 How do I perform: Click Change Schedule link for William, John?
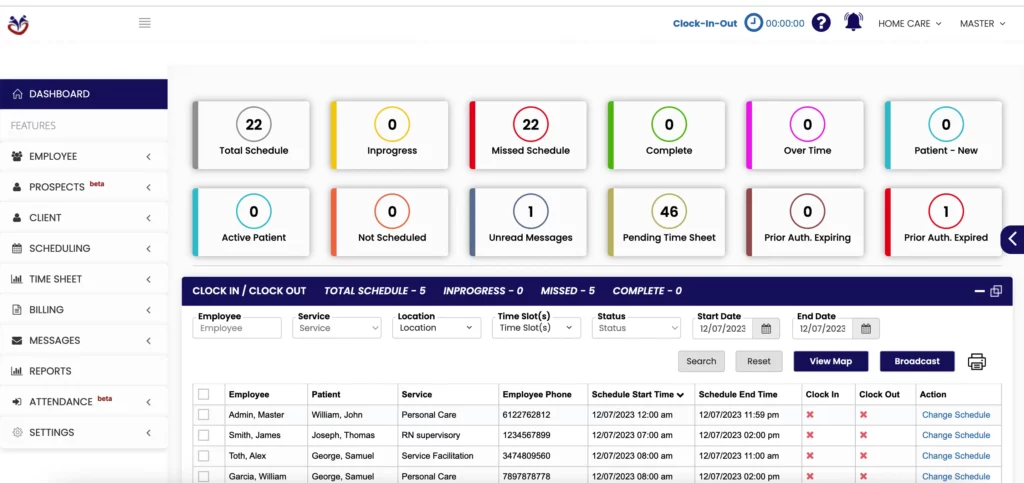pos(955,415)
